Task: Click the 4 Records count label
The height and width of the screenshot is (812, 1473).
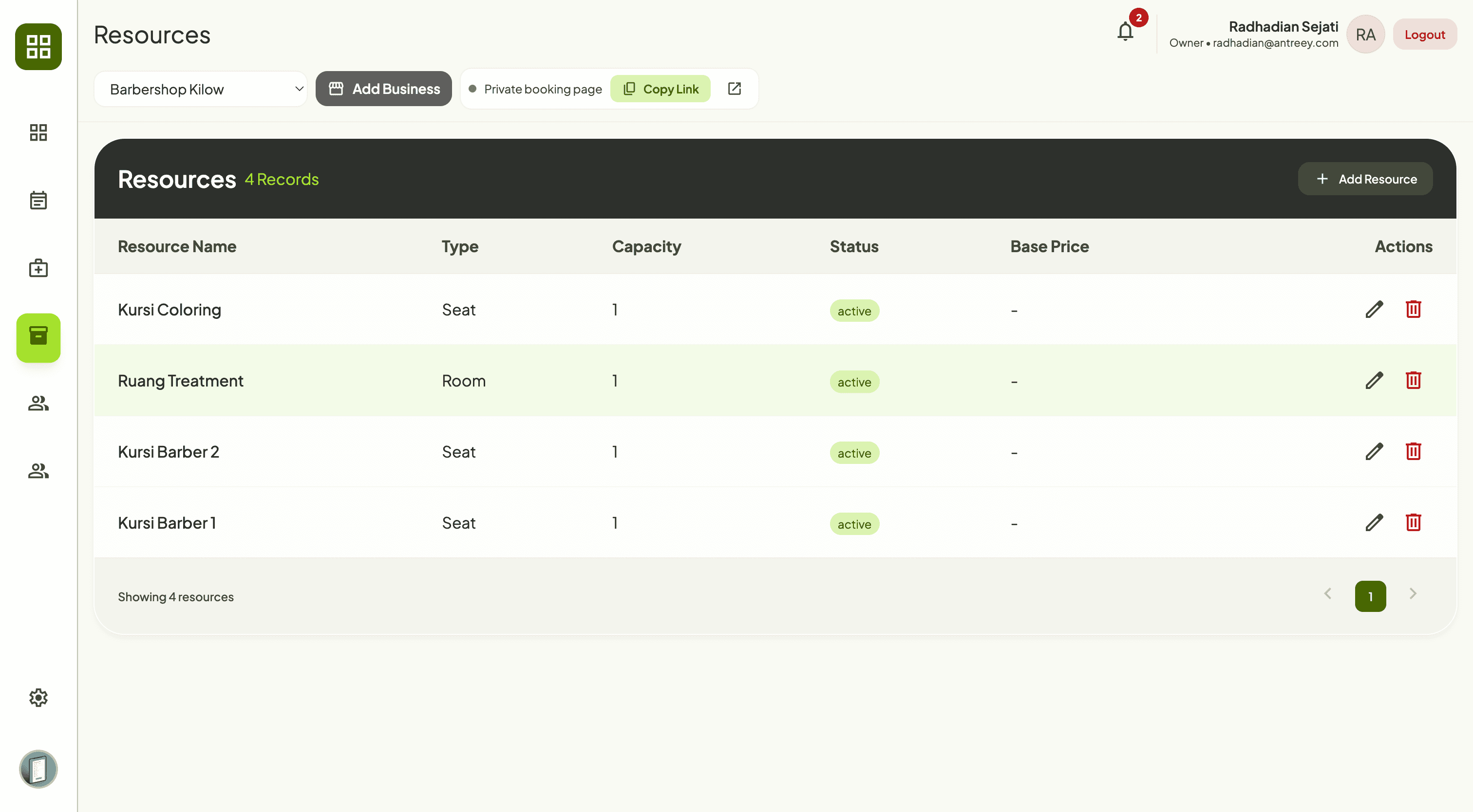Action: click(282, 180)
